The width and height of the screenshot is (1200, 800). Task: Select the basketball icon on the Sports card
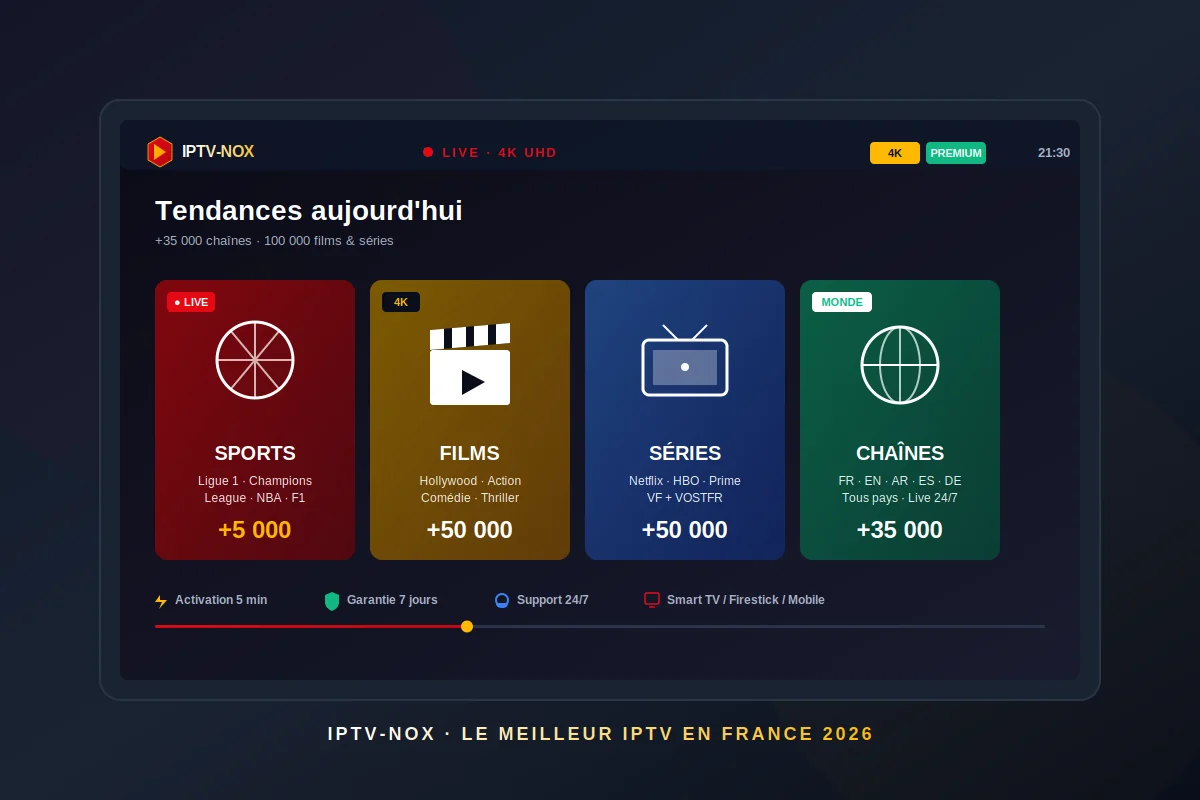point(255,360)
